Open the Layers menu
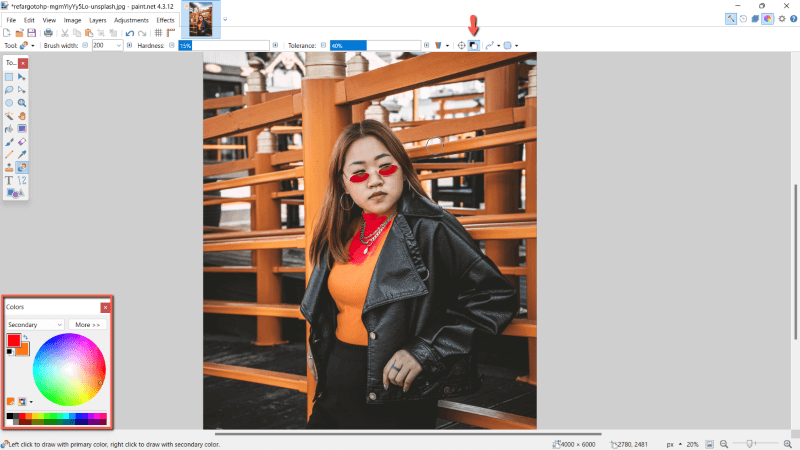The width and height of the screenshot is (800, 450). point(97,20)
